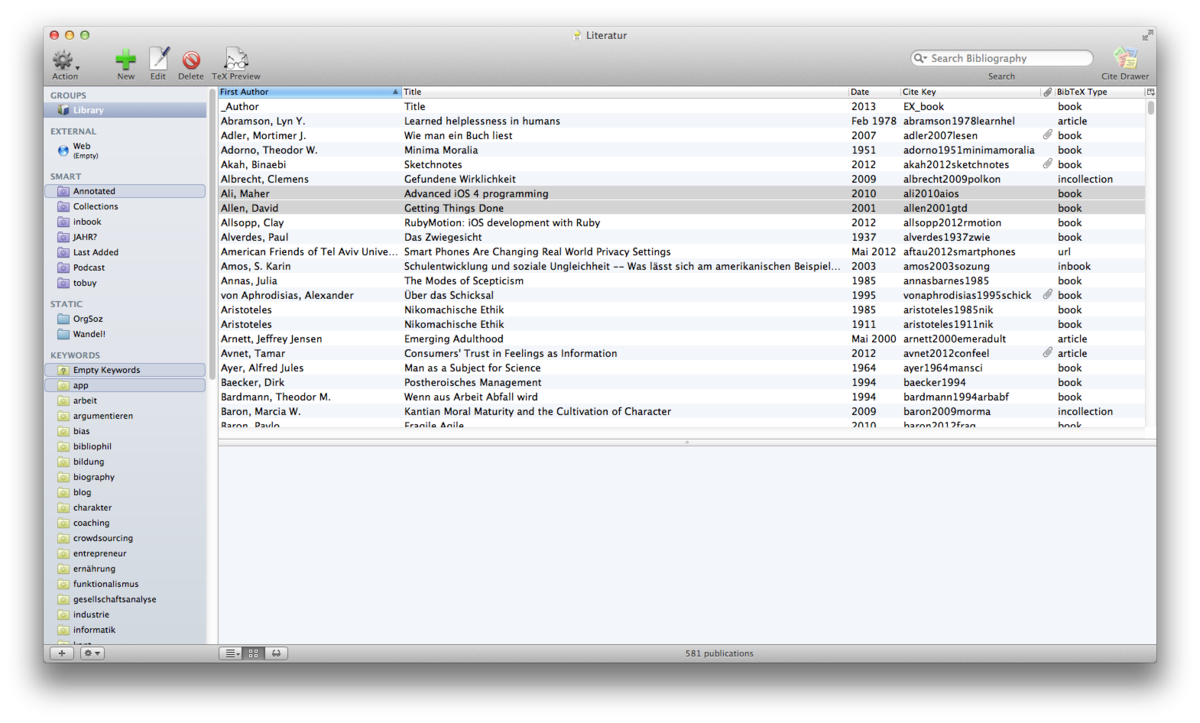The height and width of the screenshot is (723, 1200).
Task: Edit the selected publication
Action: tap(158, 60)
